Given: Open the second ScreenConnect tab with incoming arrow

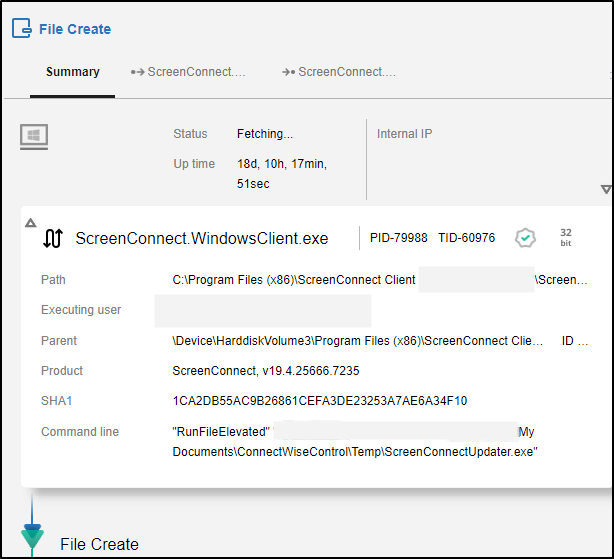Looking at the screenshot, I should [x=339, y=72].
